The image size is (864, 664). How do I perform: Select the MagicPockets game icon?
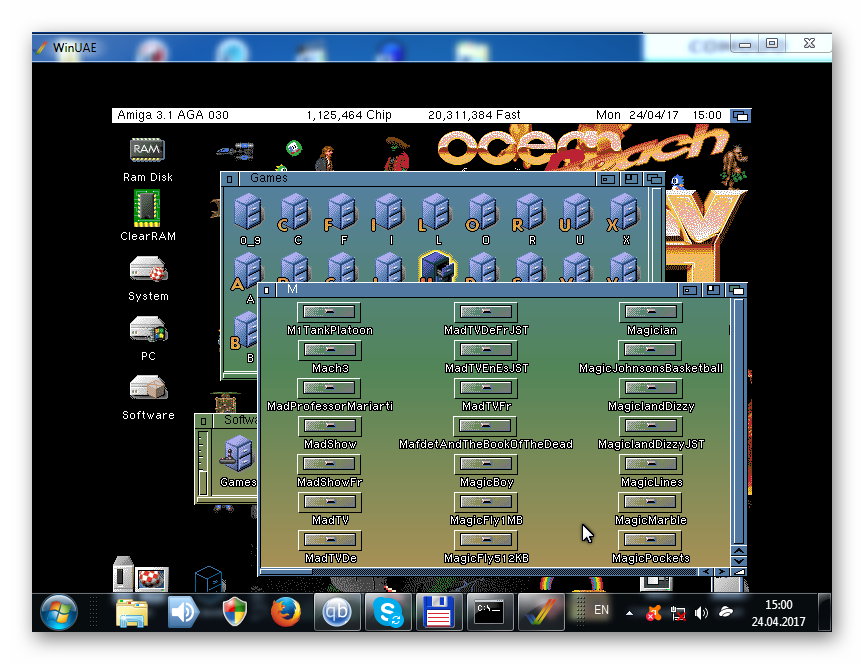[651, 540]
